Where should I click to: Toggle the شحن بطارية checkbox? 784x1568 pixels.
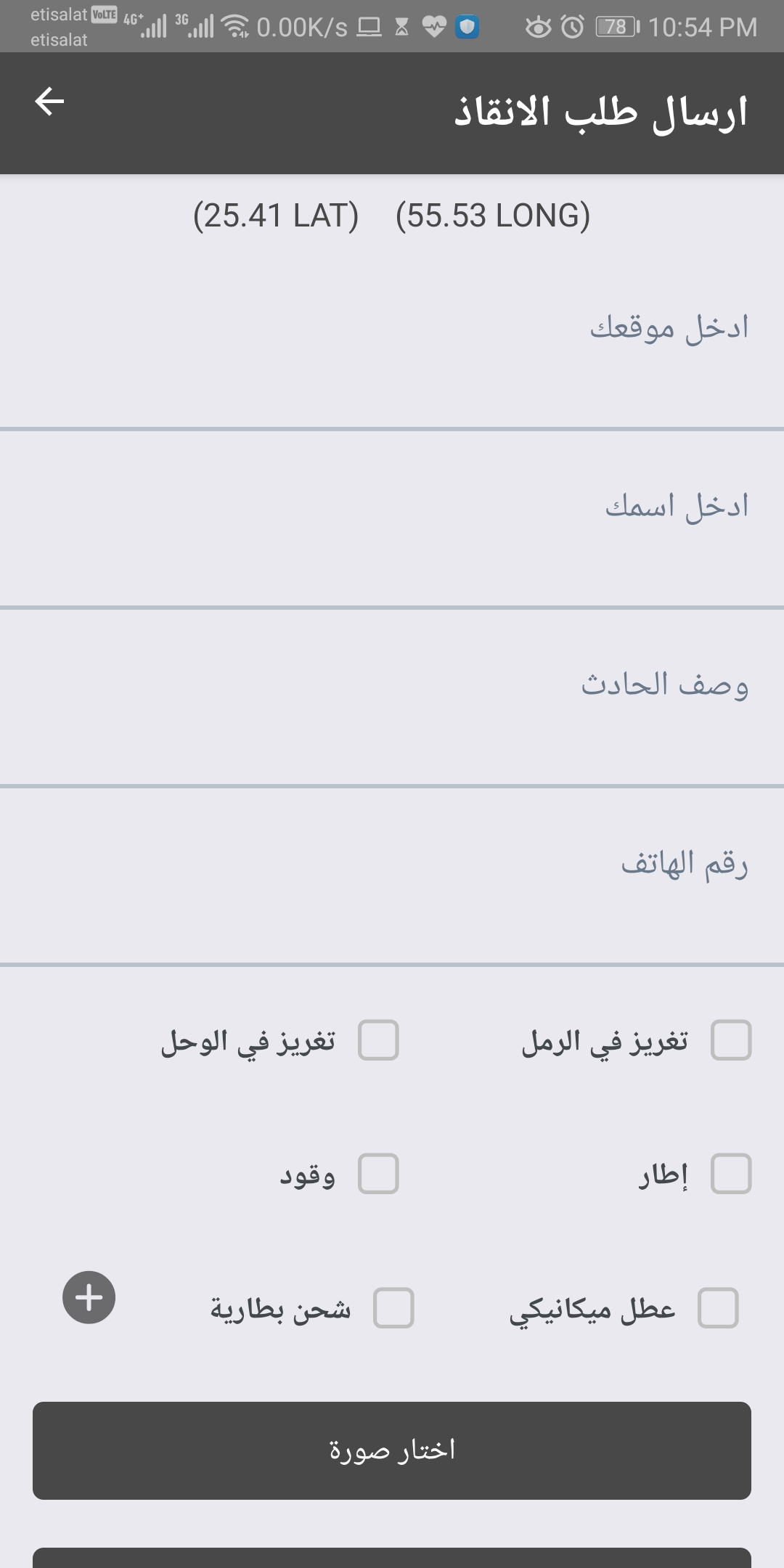(x=393, y=1308)
